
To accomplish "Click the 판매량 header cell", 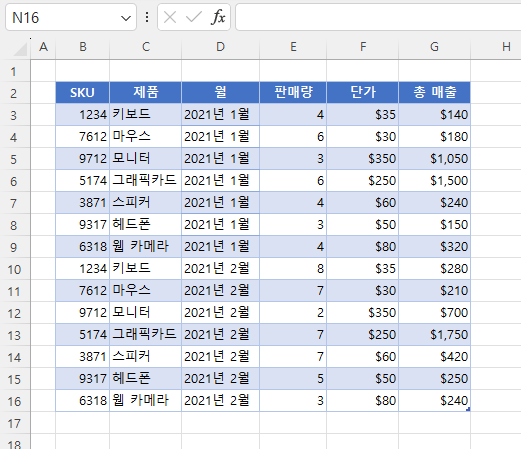I will (x=293, y=92).
